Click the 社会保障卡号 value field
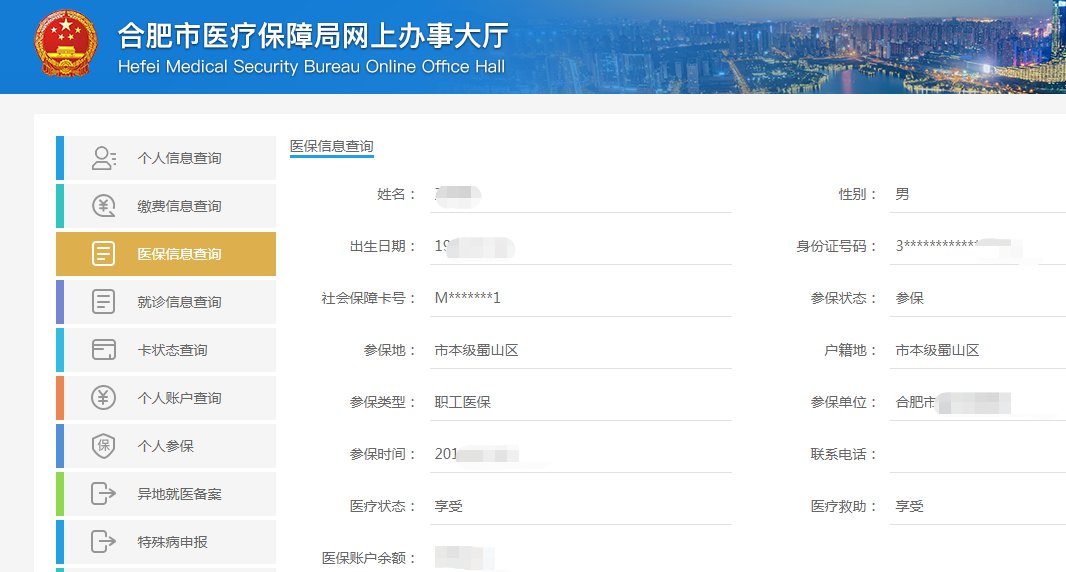The image size is (1066, 572). (x=582, y=298)
